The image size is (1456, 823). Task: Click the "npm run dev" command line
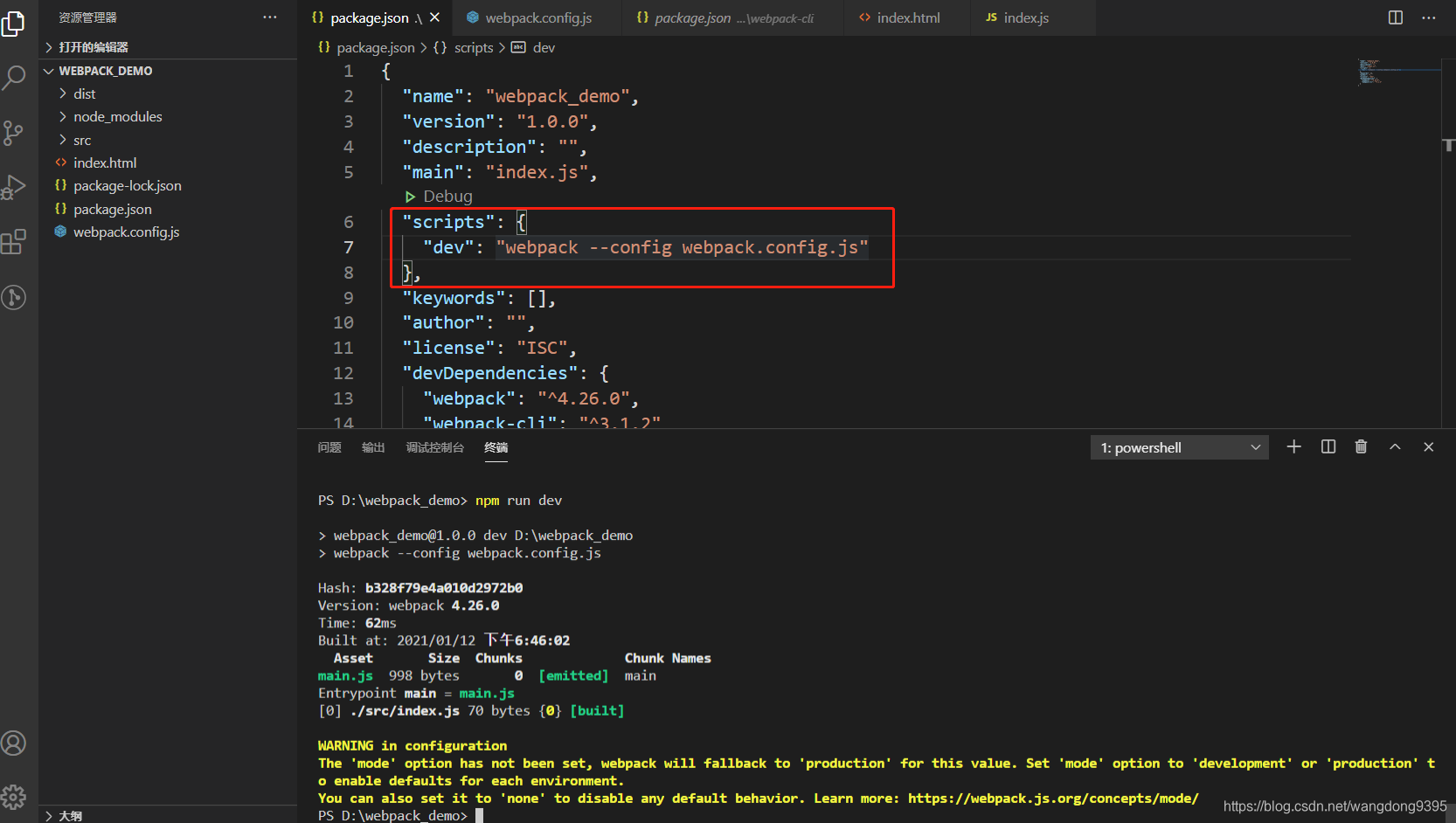[x=518, y=501]
